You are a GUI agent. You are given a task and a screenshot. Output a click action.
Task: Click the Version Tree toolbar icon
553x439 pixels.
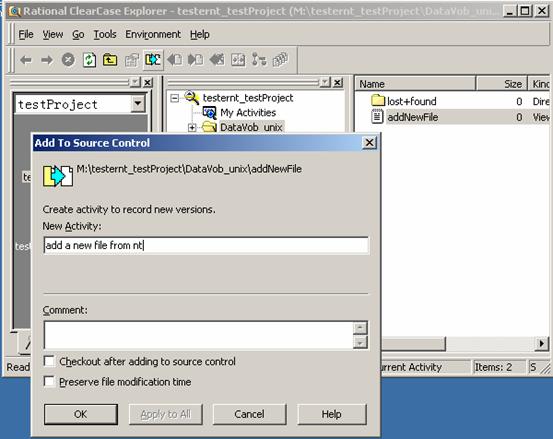click(259, 60)
